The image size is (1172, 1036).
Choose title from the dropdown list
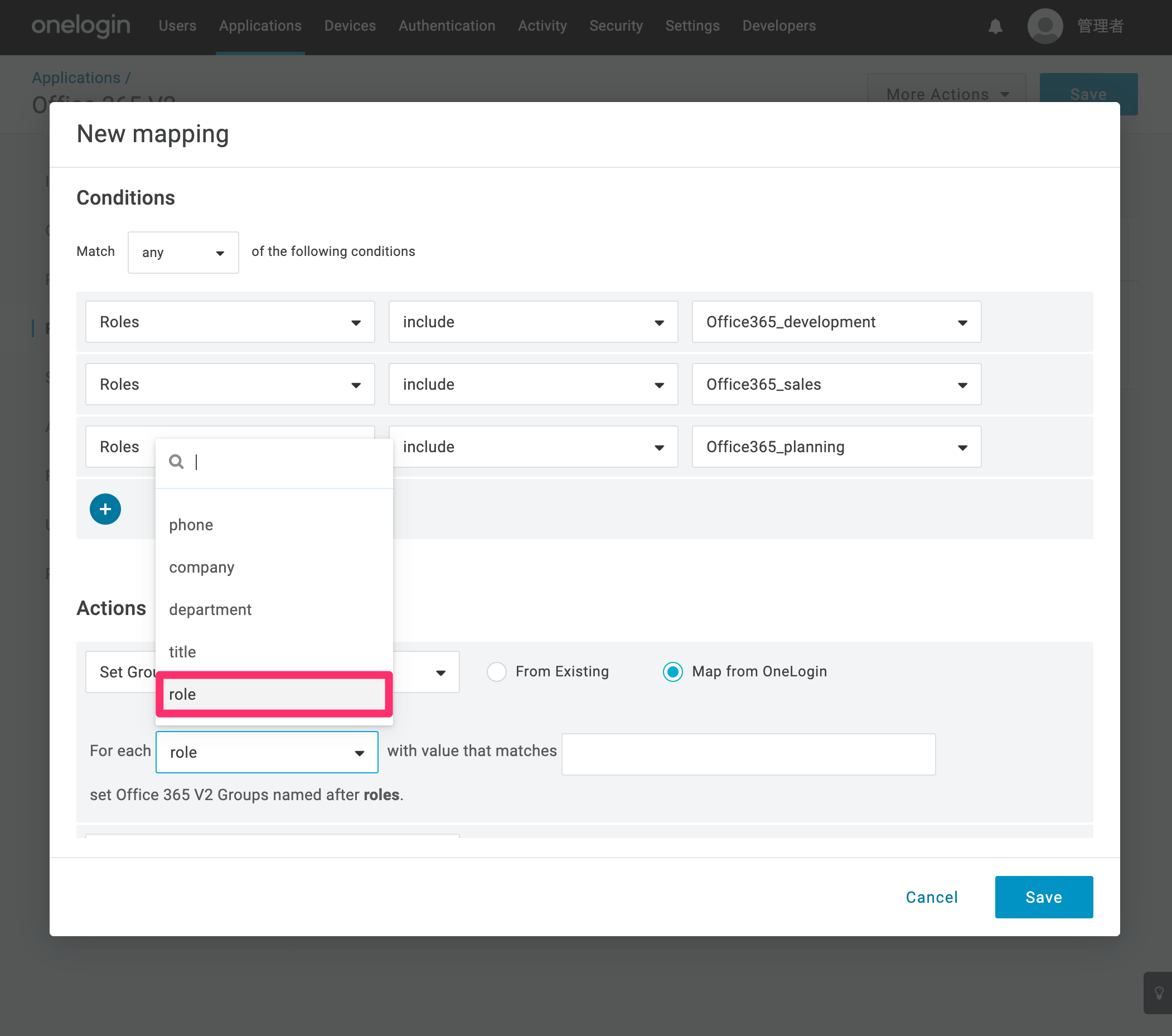pyautogui.click(x=274, y=652)
